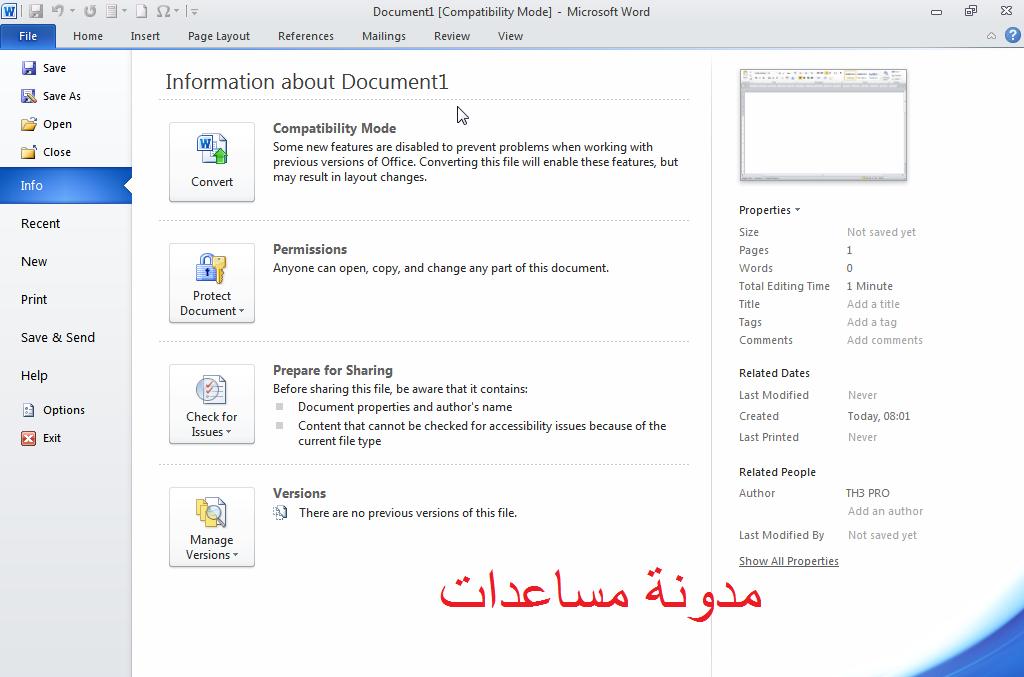
Task: Click the Undo icon in Quick Access Toolbar
Action: coord(58,11)
